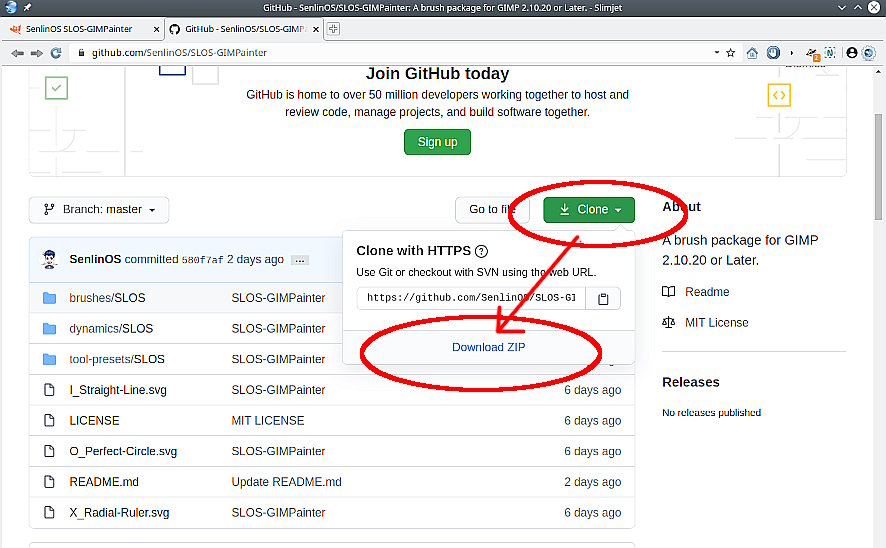Click the github.com address bar
This screenshot has height=548, width=886.
[396, 53]
